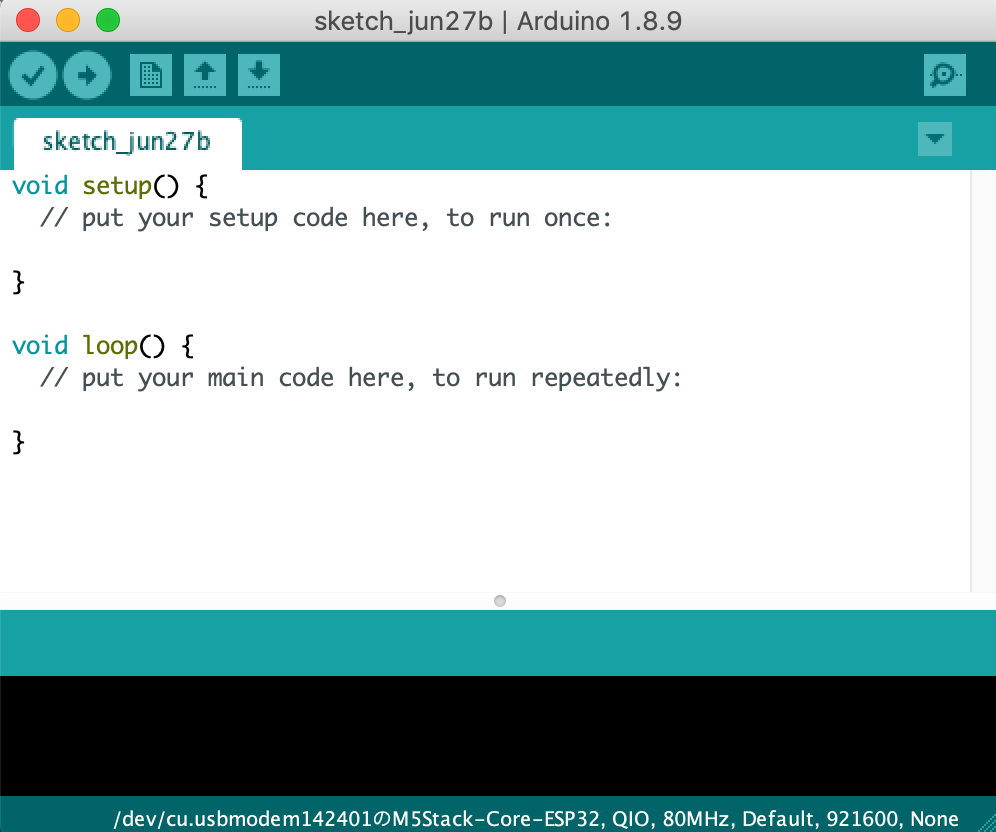The image size is (996, 832).
Task: Click the window title 'sketch_jun27b | Arduino 1.8.9'
Action: [x=498, y=22]
